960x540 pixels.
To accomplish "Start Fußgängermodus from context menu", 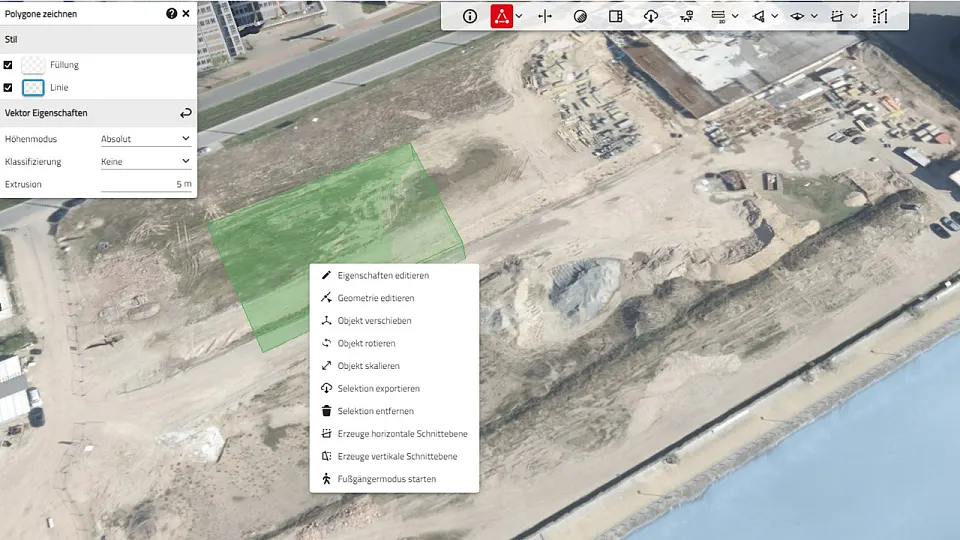I will tap(386, 479).
